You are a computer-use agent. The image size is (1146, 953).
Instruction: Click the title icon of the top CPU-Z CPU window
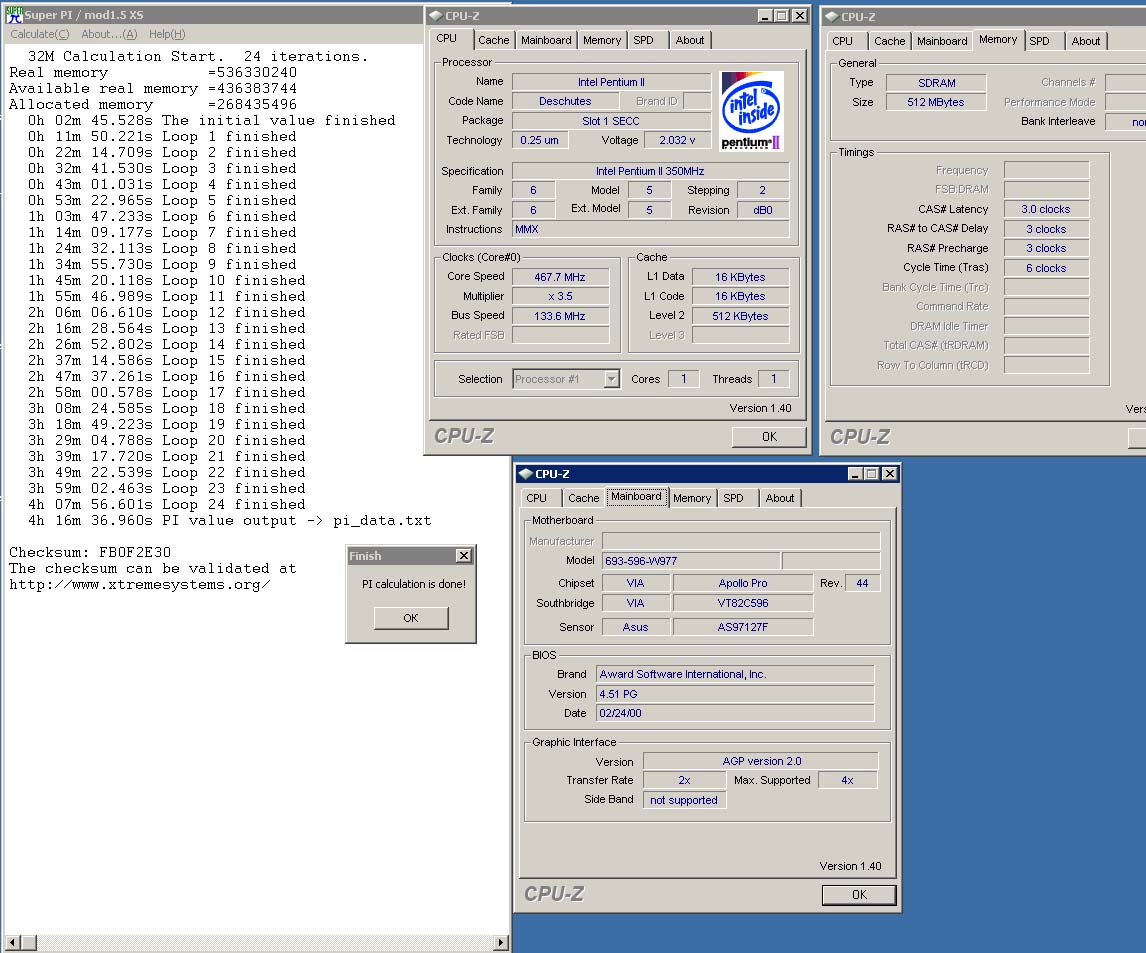coord(436,15)
